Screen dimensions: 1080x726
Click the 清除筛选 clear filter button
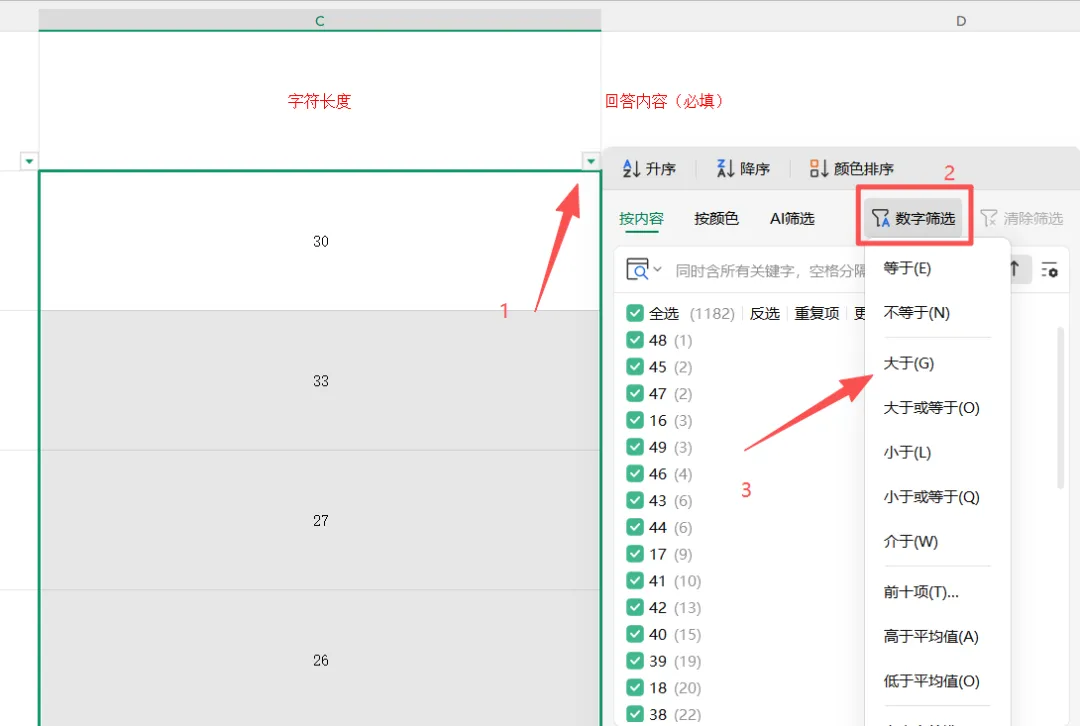pos(1021,218)
